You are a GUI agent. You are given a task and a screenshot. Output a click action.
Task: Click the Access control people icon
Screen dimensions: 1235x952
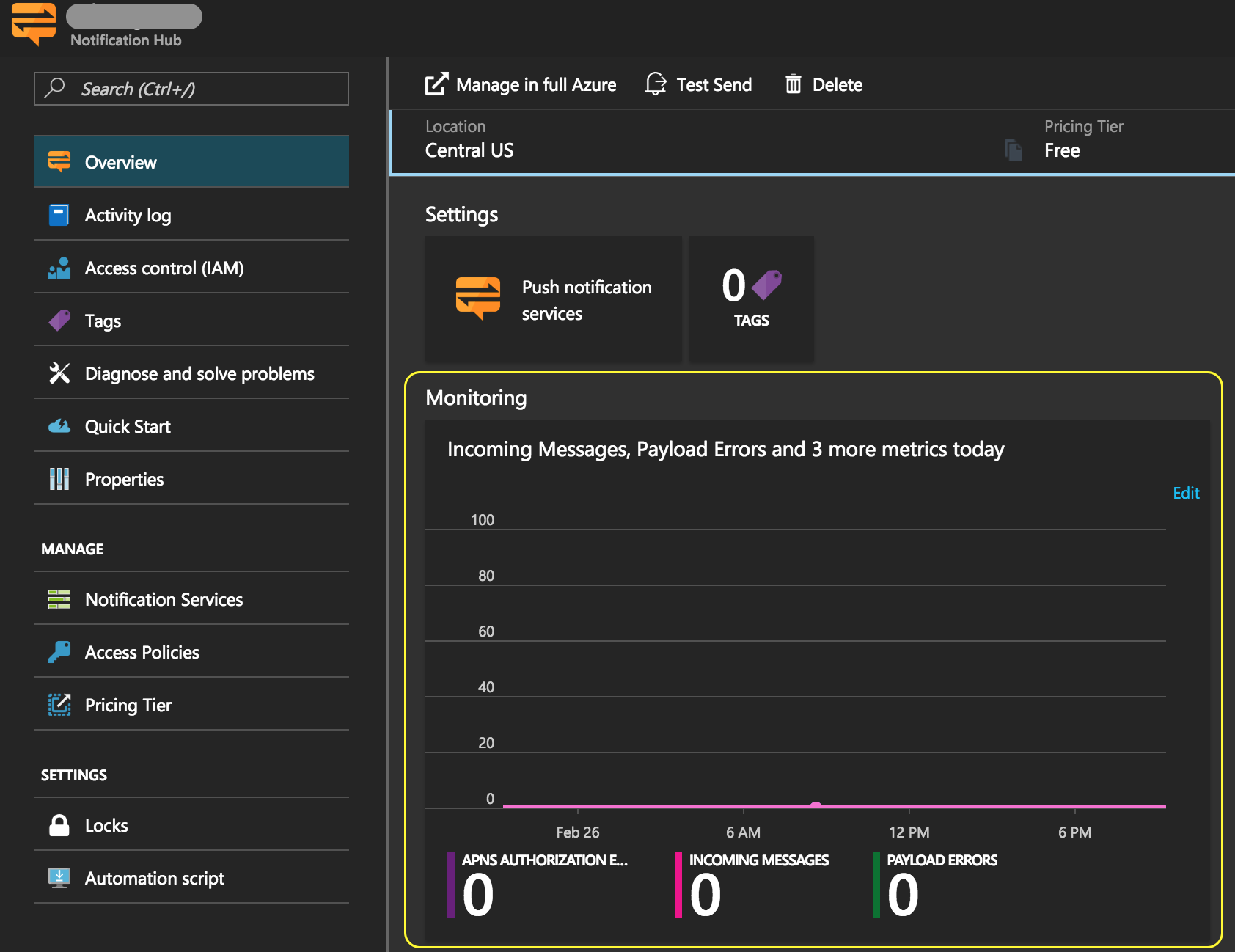[59, 268]
